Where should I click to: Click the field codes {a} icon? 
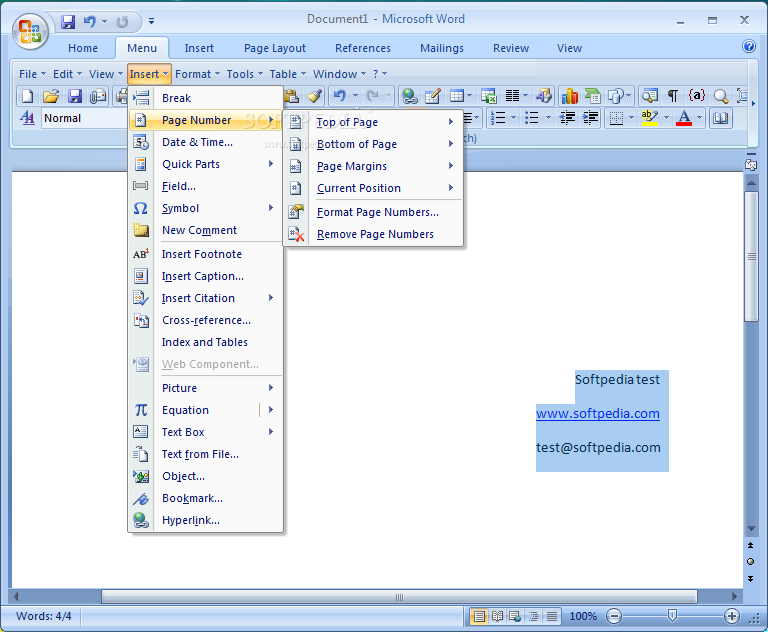tap(696, 95)
